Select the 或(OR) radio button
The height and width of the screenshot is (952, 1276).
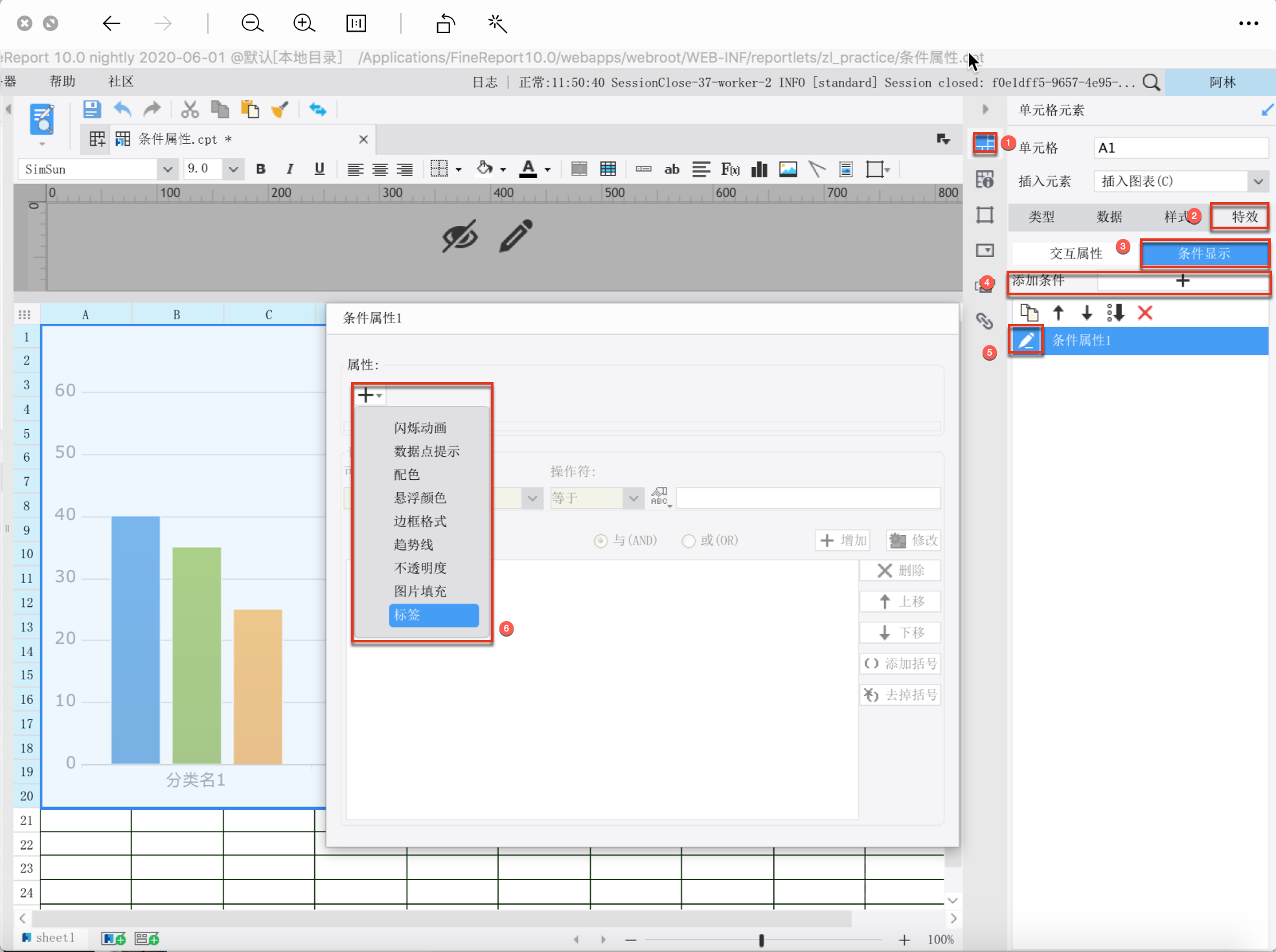[688, 541]
